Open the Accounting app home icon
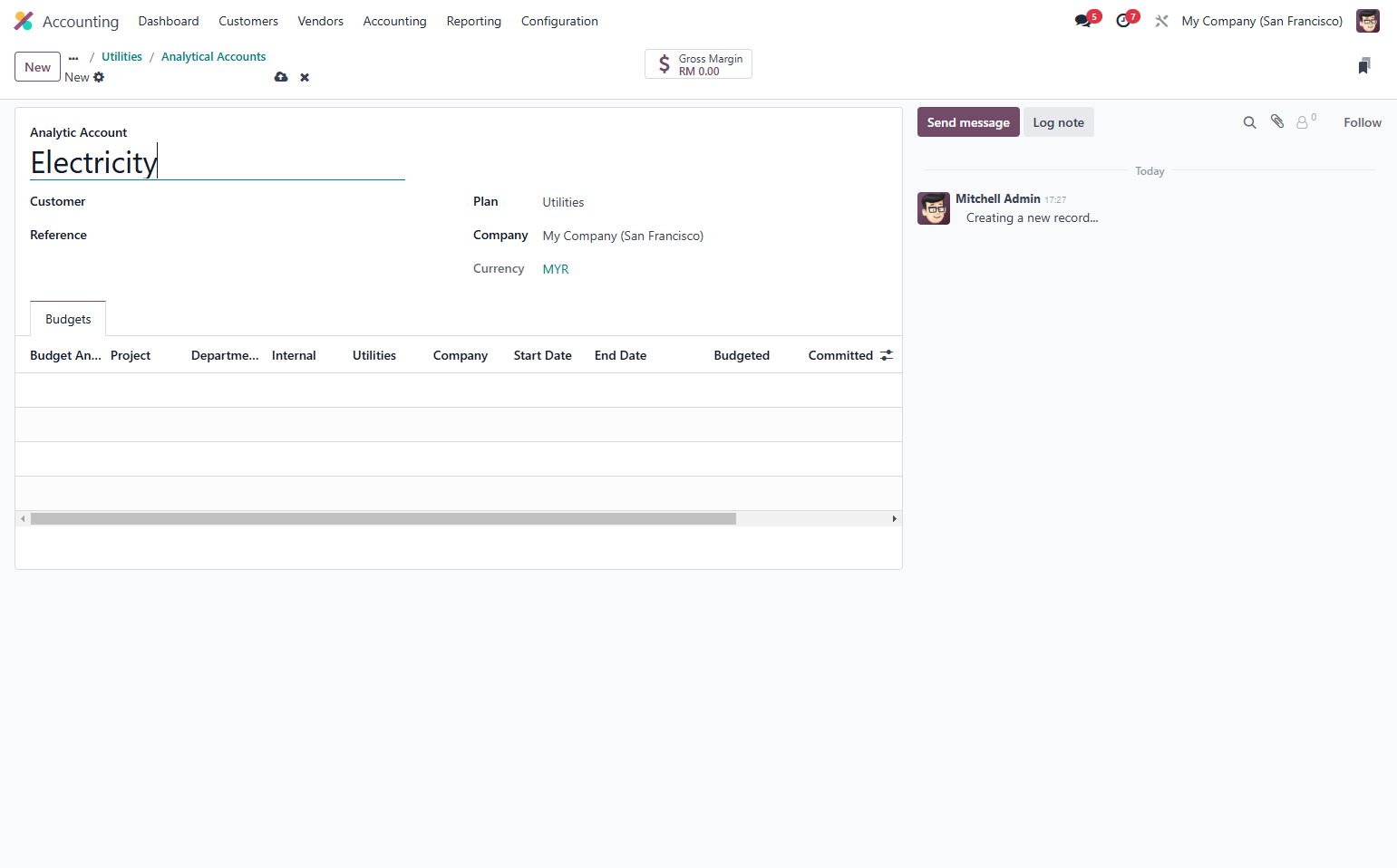 [x=24, y=21]
